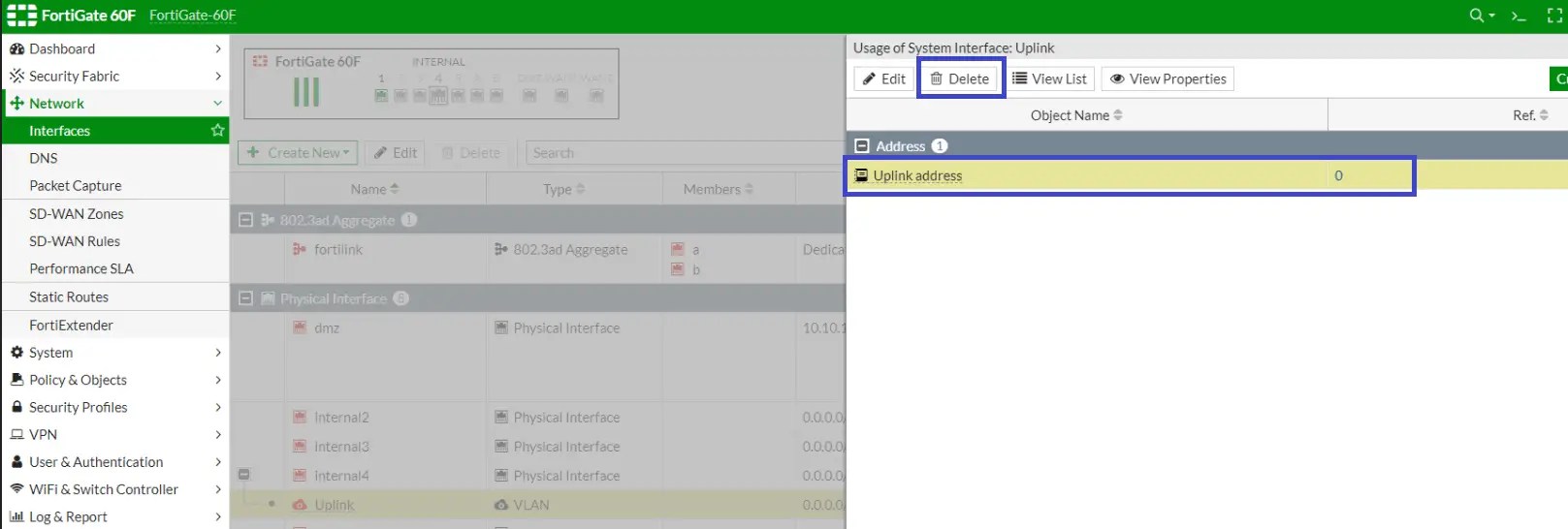
Task: Select the Internal2 interface row
Action: [x=538, y=418]
